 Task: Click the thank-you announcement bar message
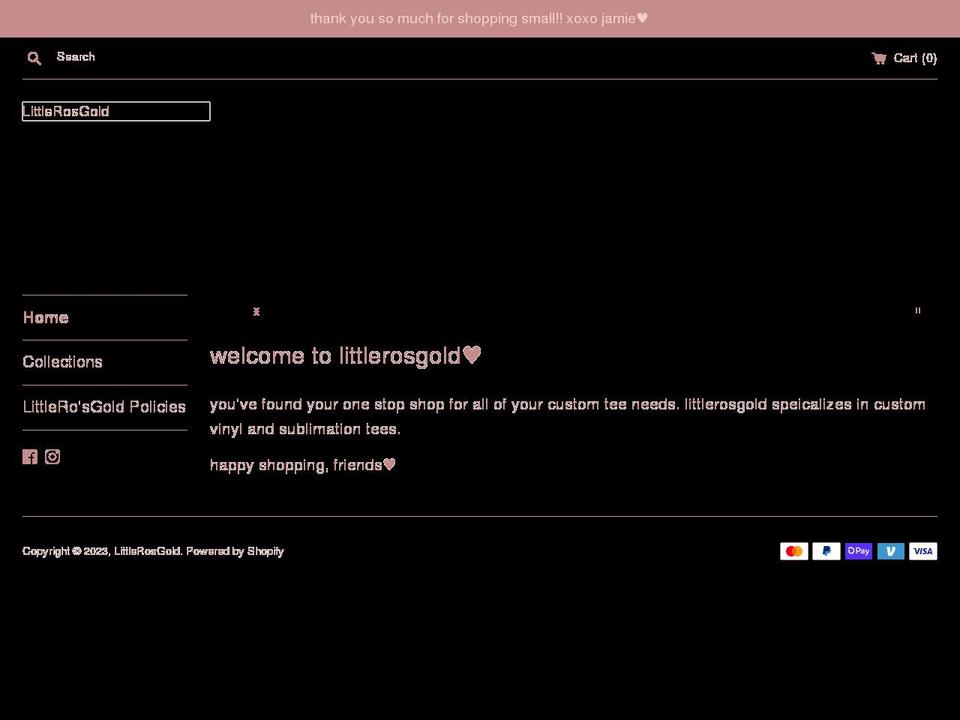(x=478, y=18)
